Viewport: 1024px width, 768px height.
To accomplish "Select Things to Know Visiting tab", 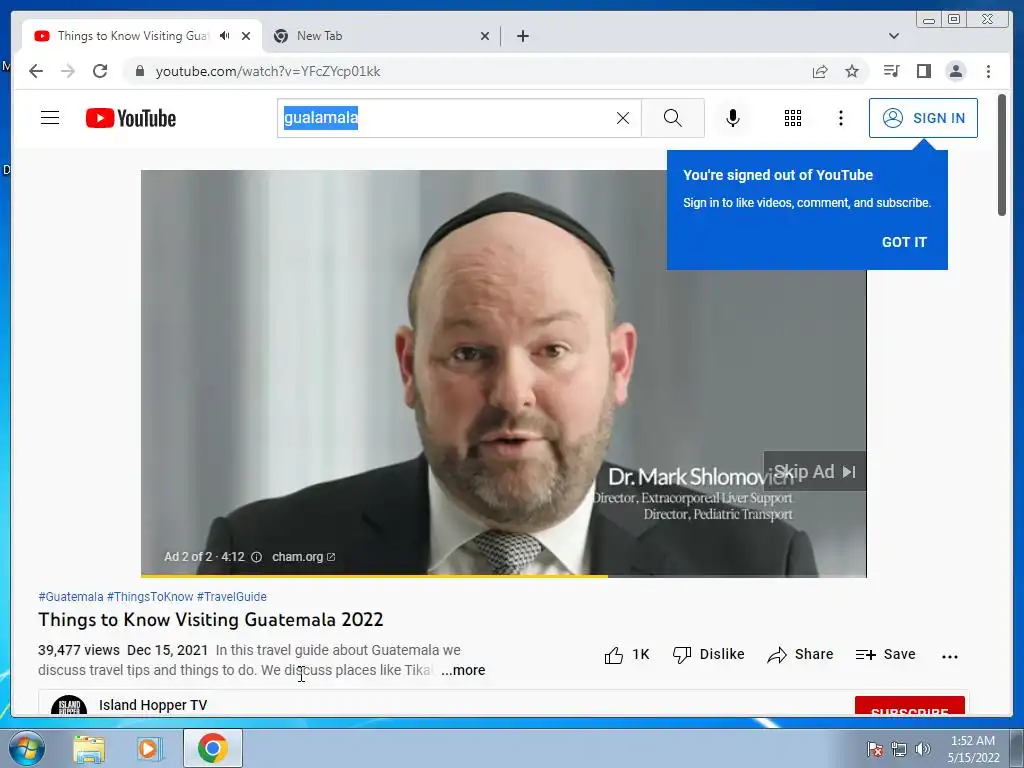I will click(x=133, y=36).
